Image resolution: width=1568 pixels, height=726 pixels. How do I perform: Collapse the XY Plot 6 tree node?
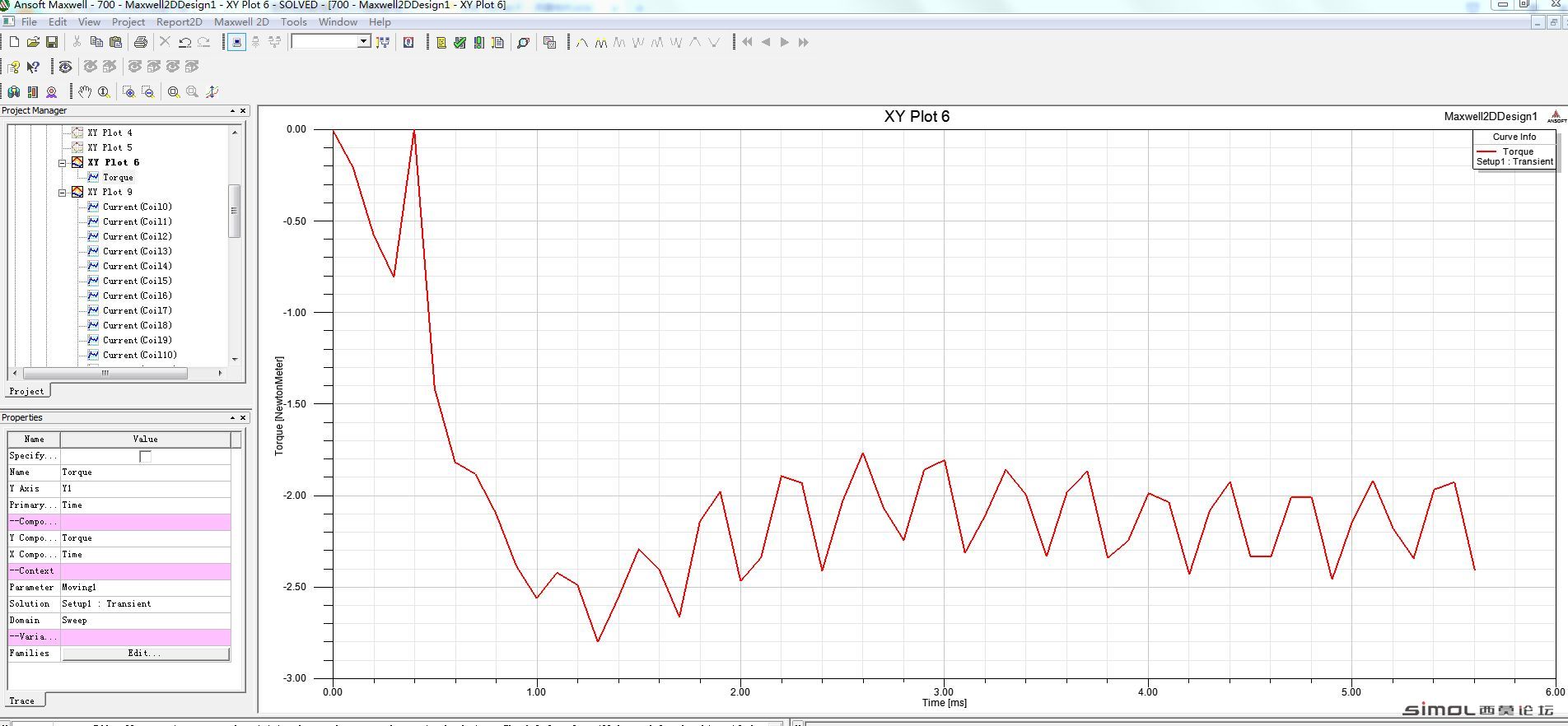[63, 163]
